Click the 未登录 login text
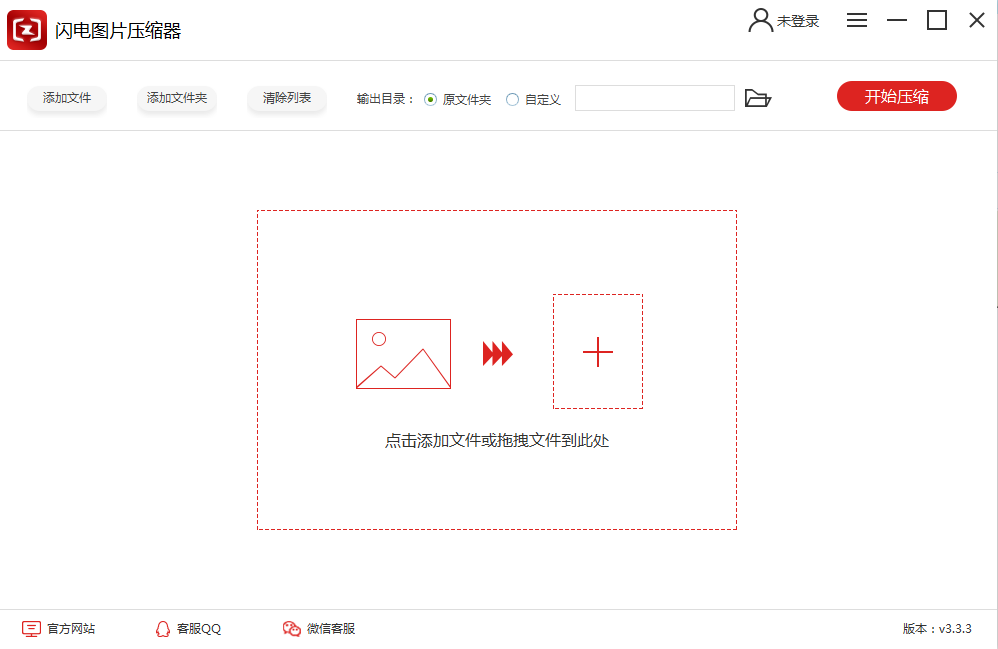The image size is (998, 649). point(798,22)
